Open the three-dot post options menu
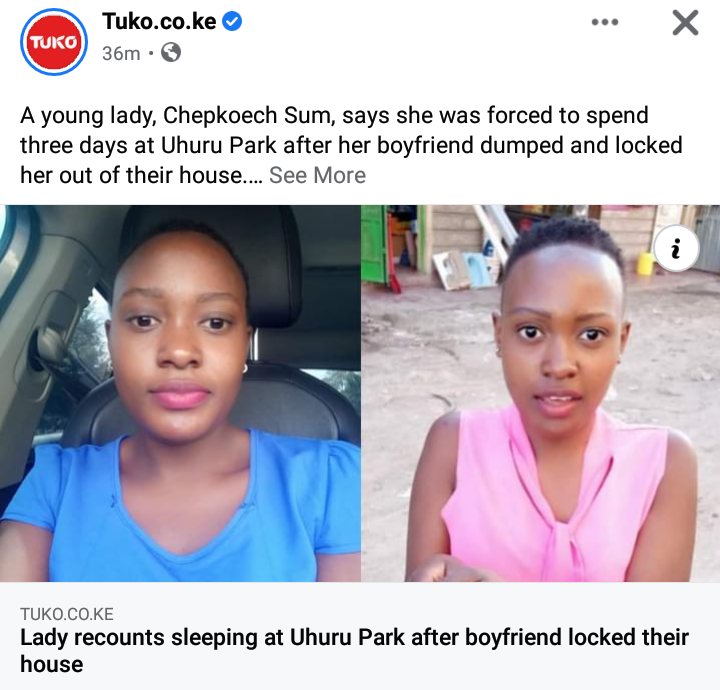Viewport: 720px width, 690px height. 605,22
